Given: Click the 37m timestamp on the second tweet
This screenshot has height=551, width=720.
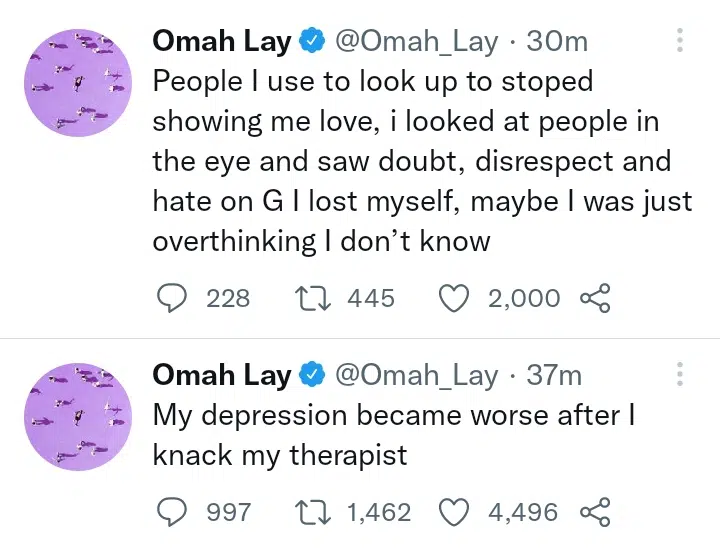Looking at the screenshot, I should [554, 375].
